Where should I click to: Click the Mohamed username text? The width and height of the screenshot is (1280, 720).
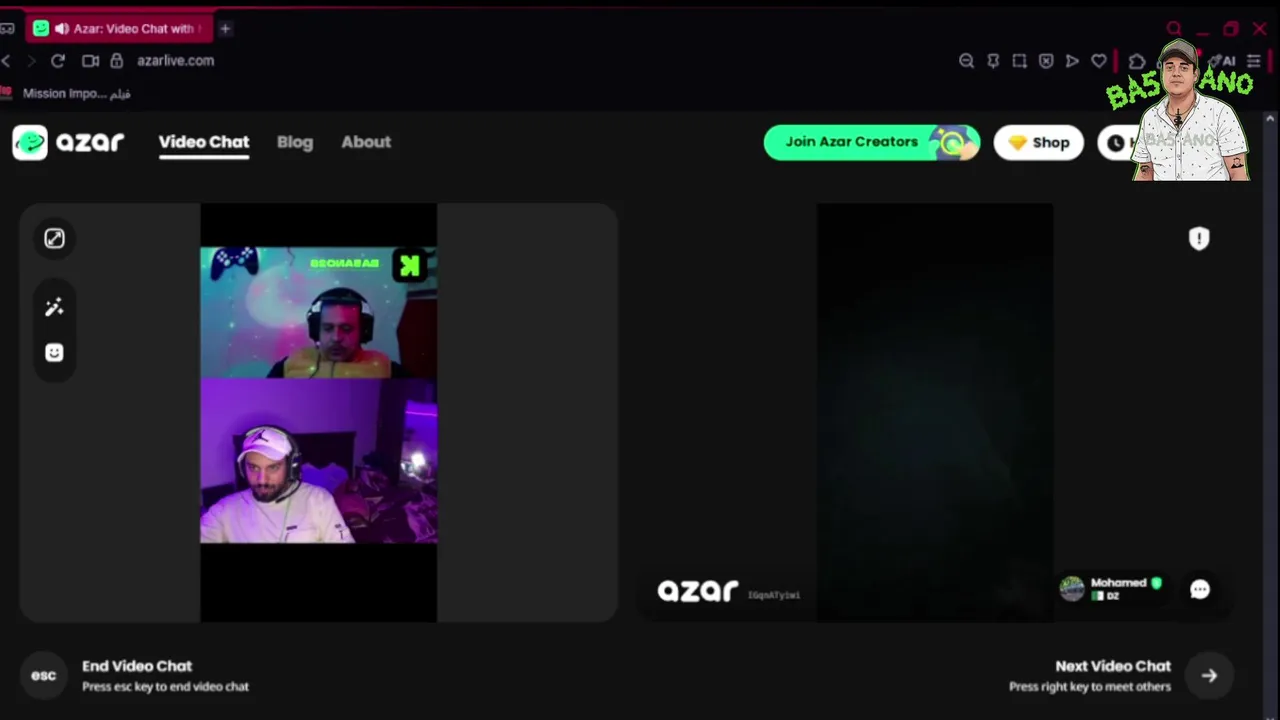click(x=1118, y=583)
